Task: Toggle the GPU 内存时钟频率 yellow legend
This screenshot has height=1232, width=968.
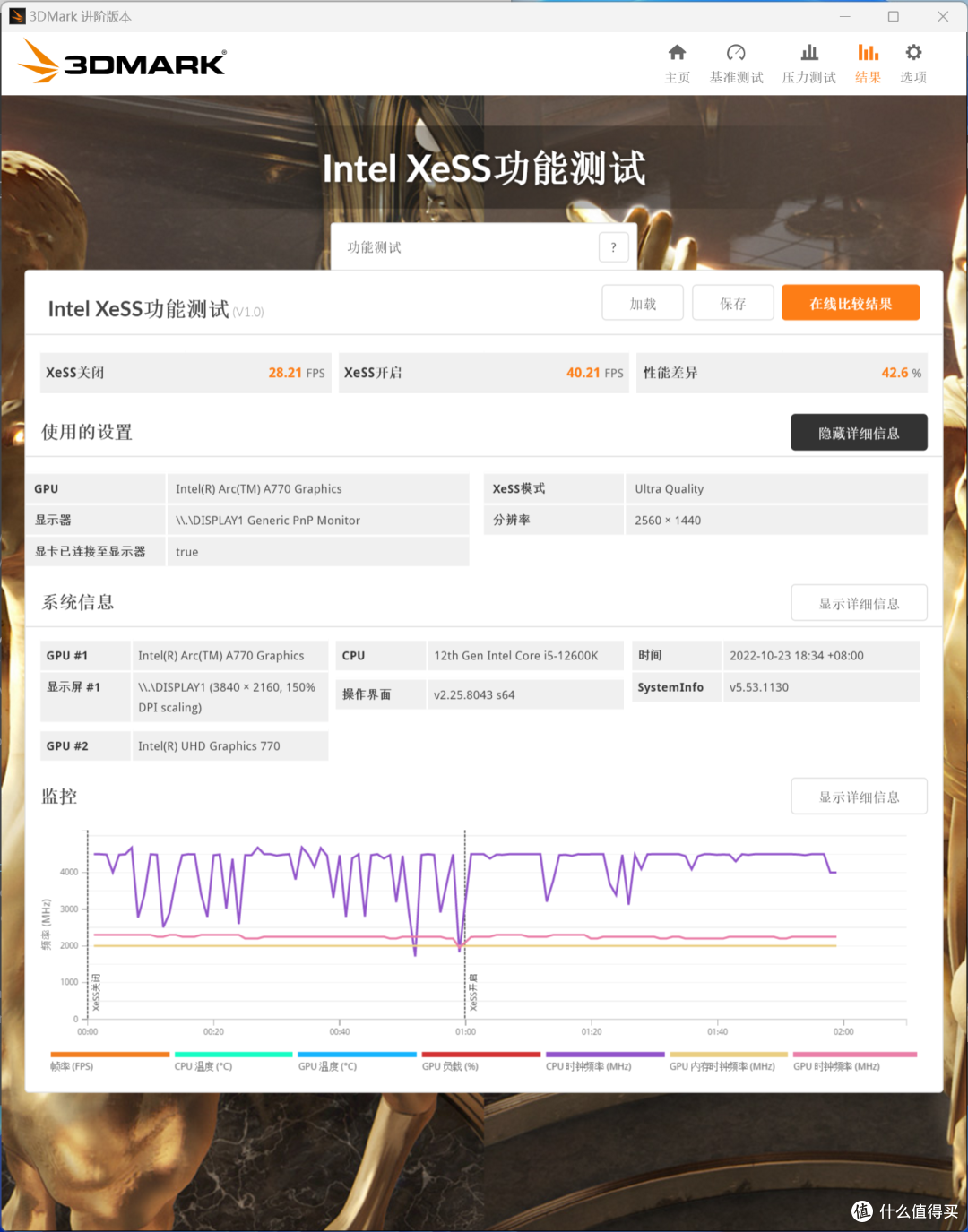Action: pos(729,1061)
